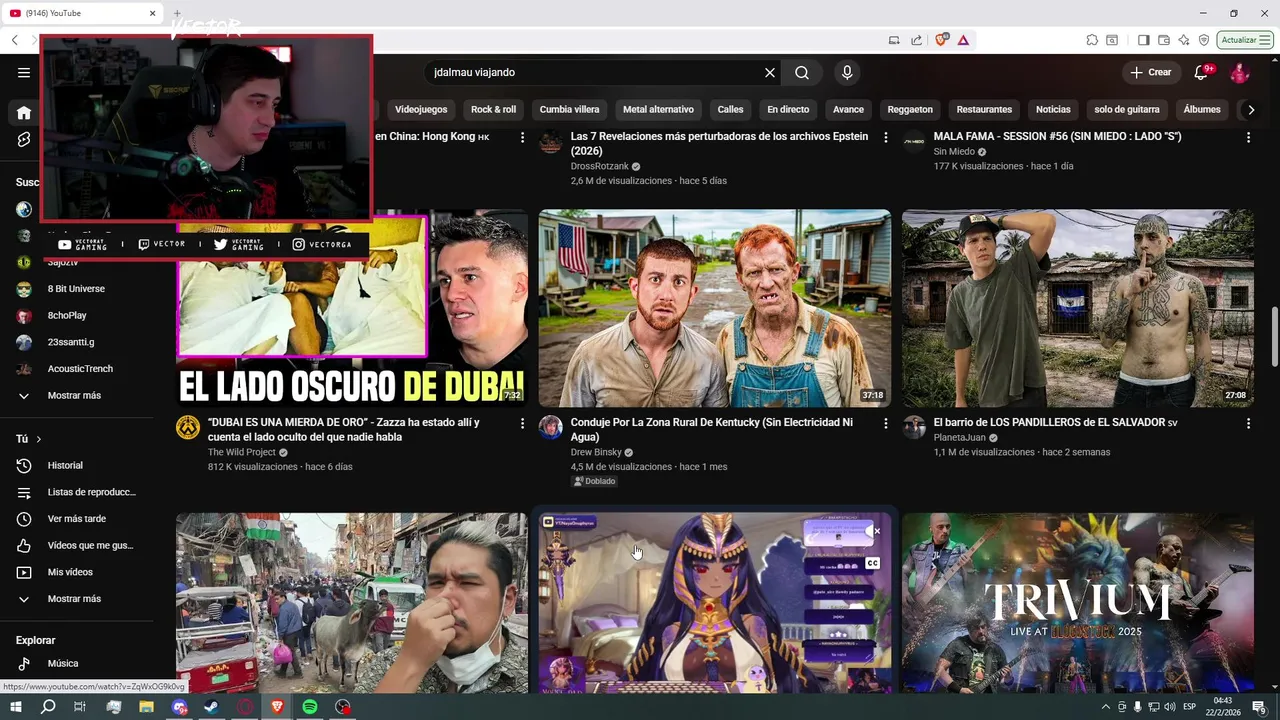Open the Sin Miedo channel link

[954, 152]
